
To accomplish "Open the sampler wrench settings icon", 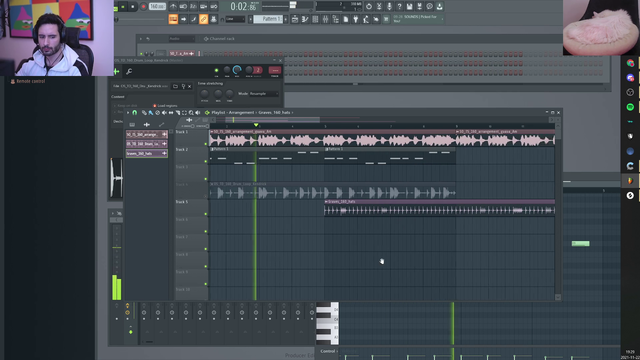I will coord(129,72).
